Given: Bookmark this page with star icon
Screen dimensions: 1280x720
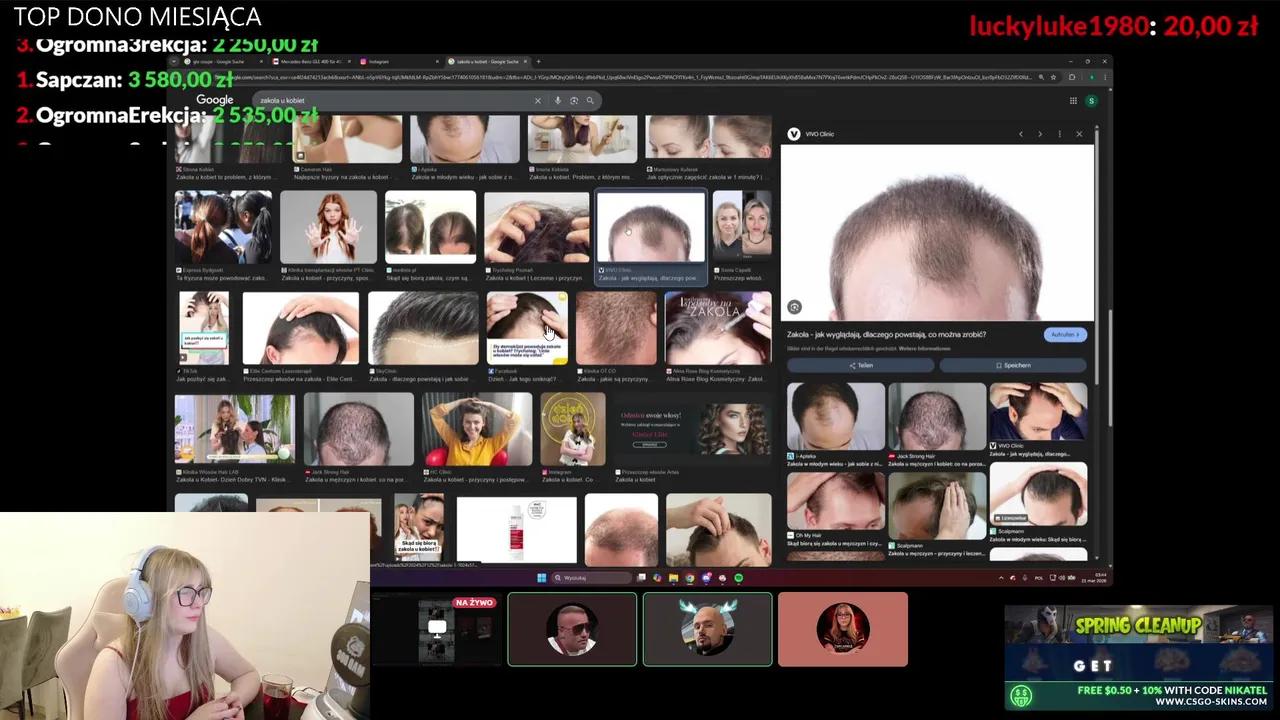Looking at the screenshot, I should (1053, 77).
